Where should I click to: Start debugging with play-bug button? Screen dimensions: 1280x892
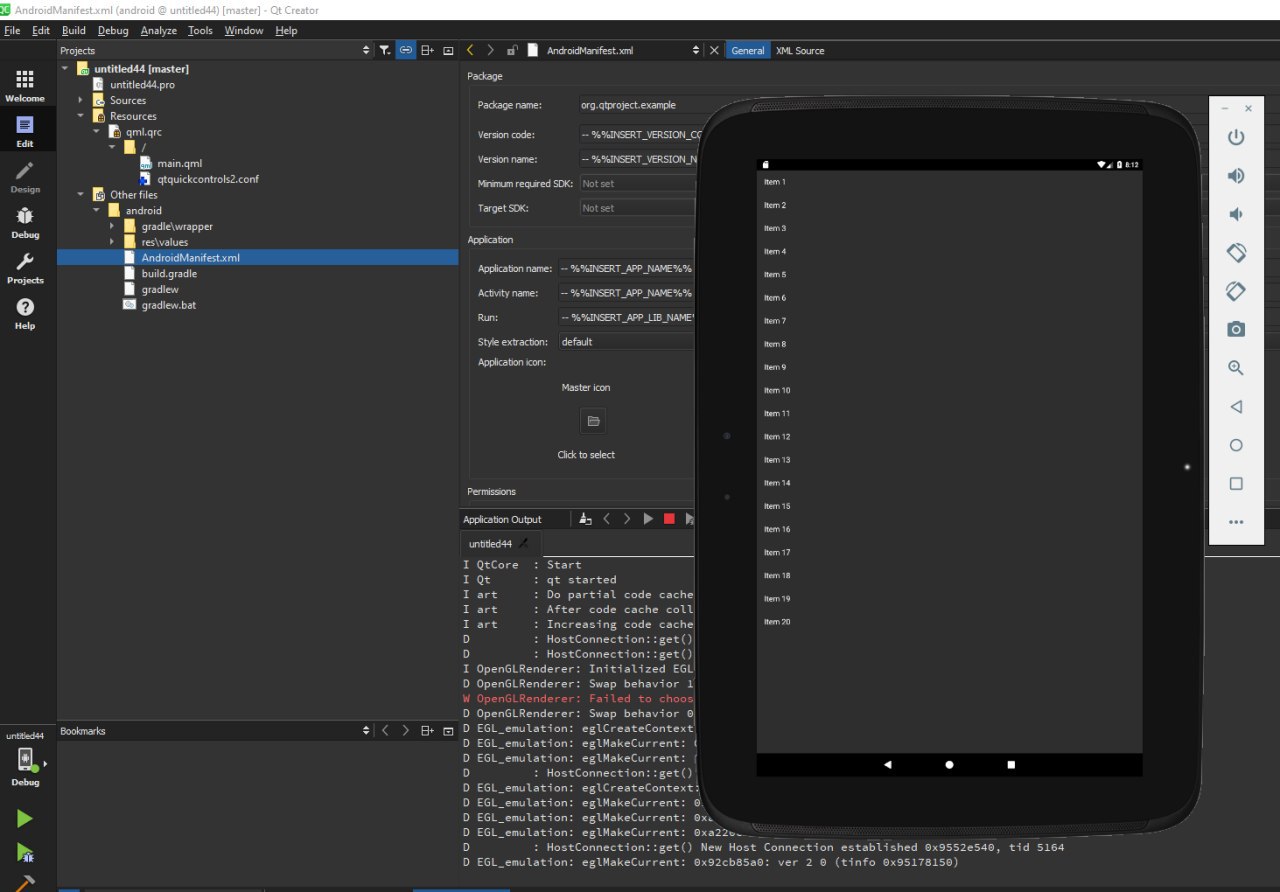coord(25,853)
